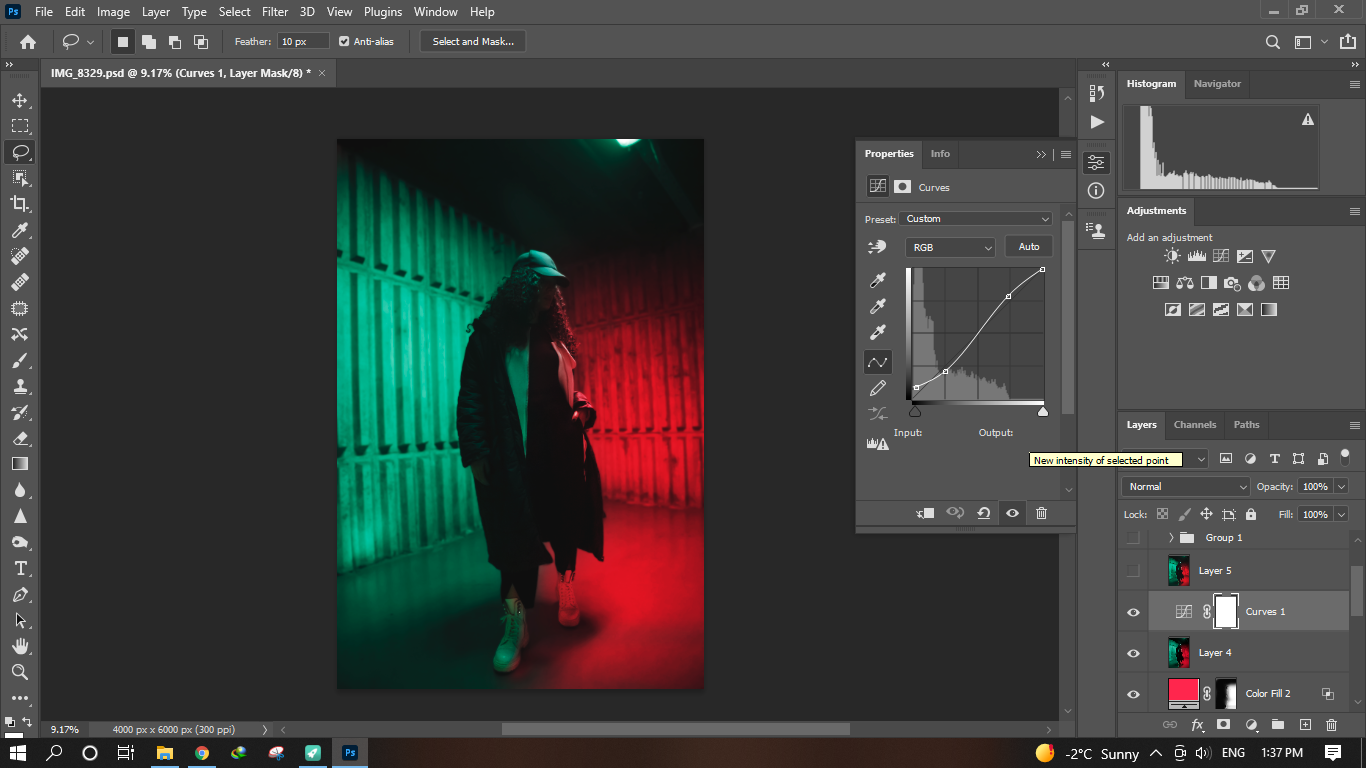Expand the Group 1 folder
The width and height of the screenshot is (1366, 768).
coord(1171,538)
